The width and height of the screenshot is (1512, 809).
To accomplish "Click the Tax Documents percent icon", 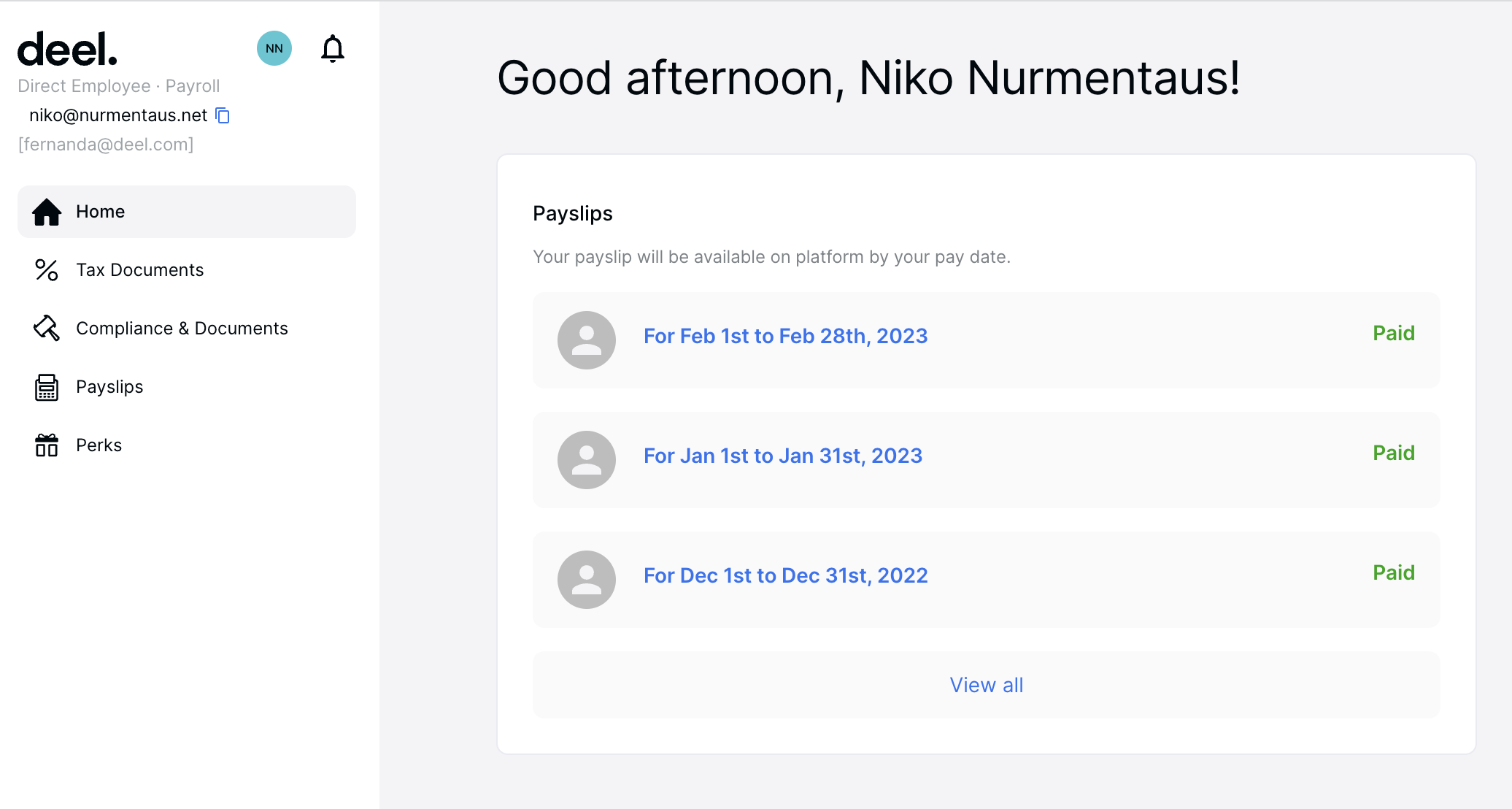I will click(x=47, y=270).
